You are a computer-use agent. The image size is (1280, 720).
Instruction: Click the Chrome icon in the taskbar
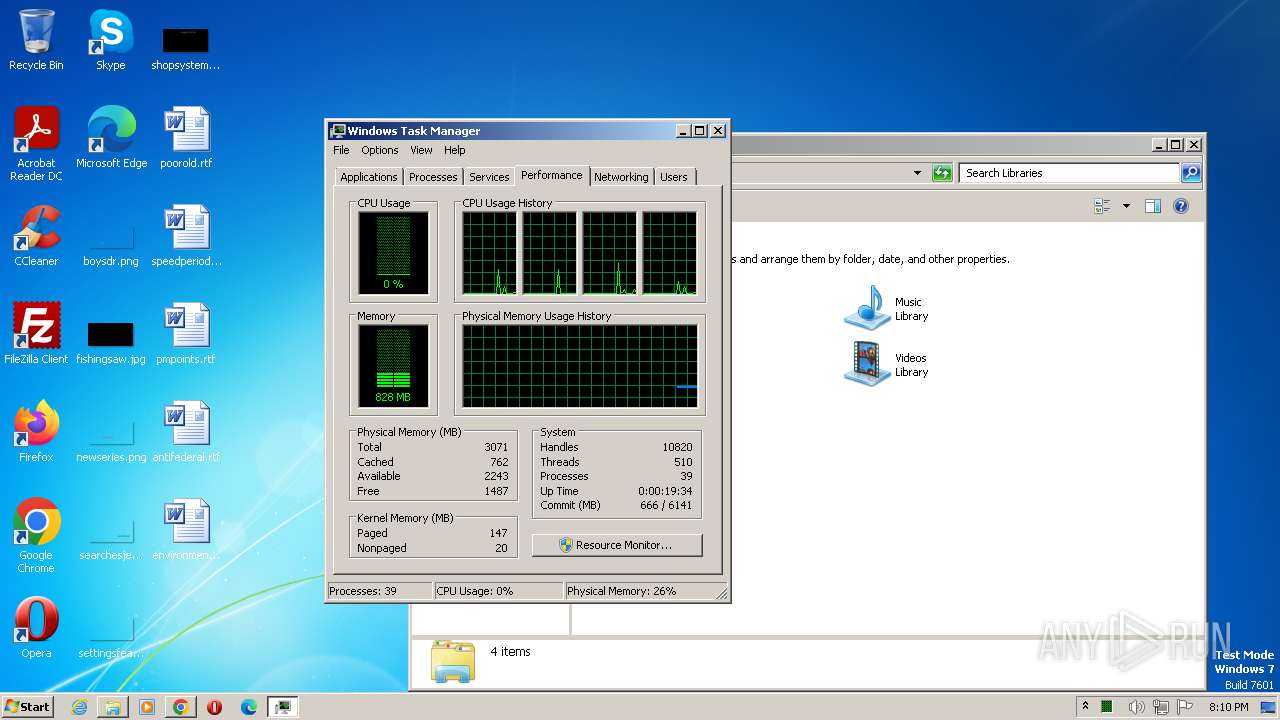(181, 707)
